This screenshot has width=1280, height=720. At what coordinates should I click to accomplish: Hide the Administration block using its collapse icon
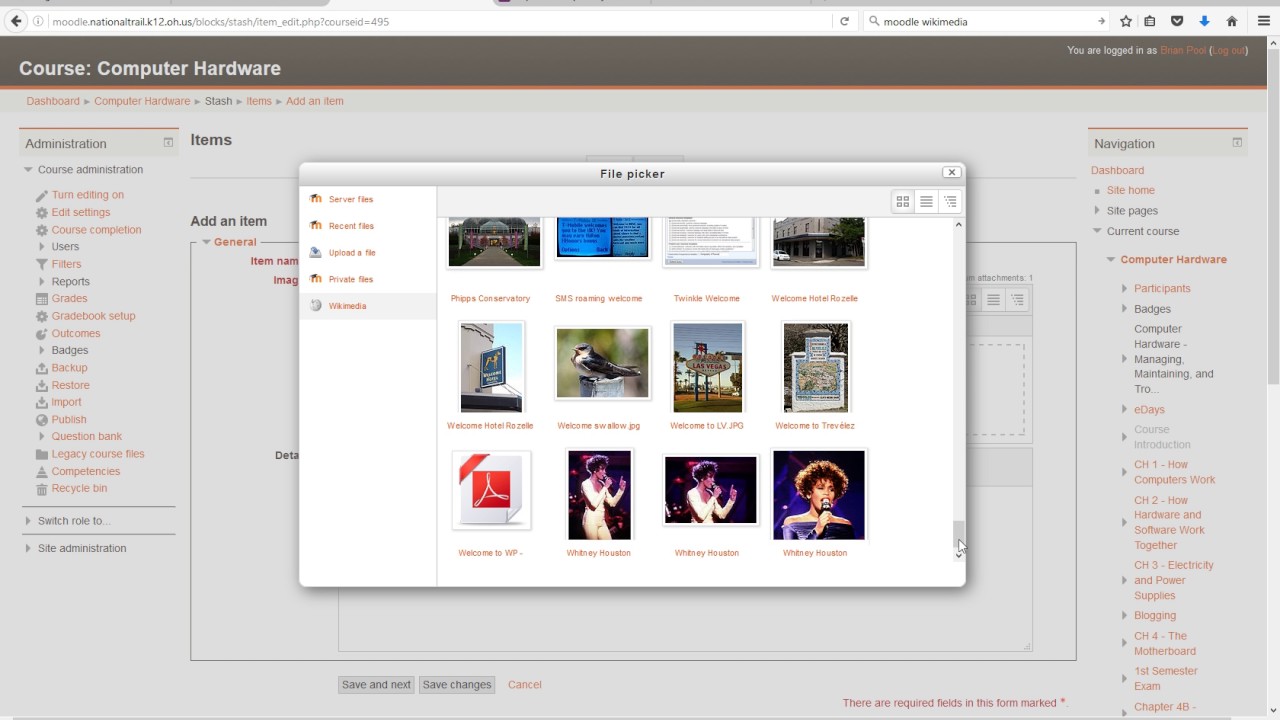tap(168, 143)
